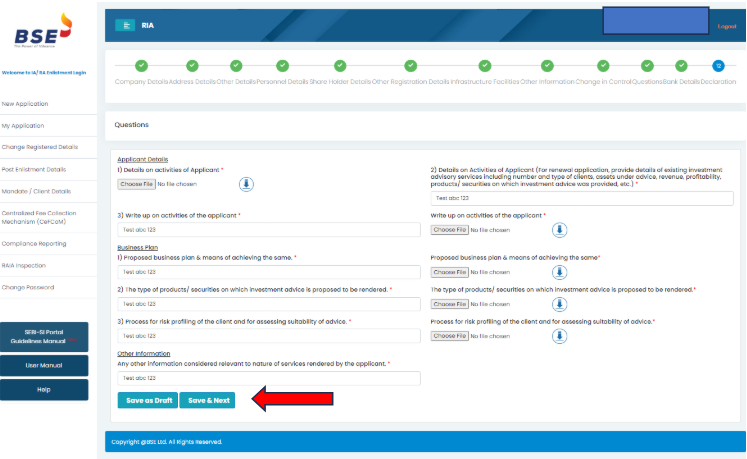Open Compliance Reporting sidebar item
Screen dimensions: 747x459
pos(35,243)
